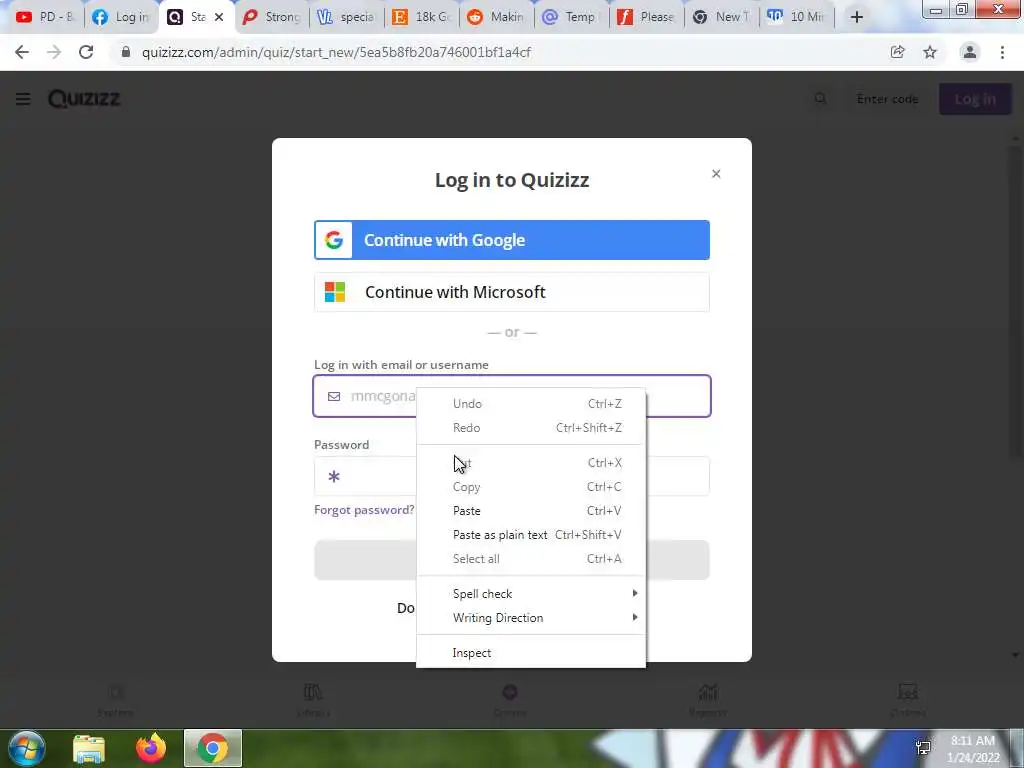Click the Enter code button
Image resolution: width=1024 pixels, height=768 pixels.
coord(888,99)
